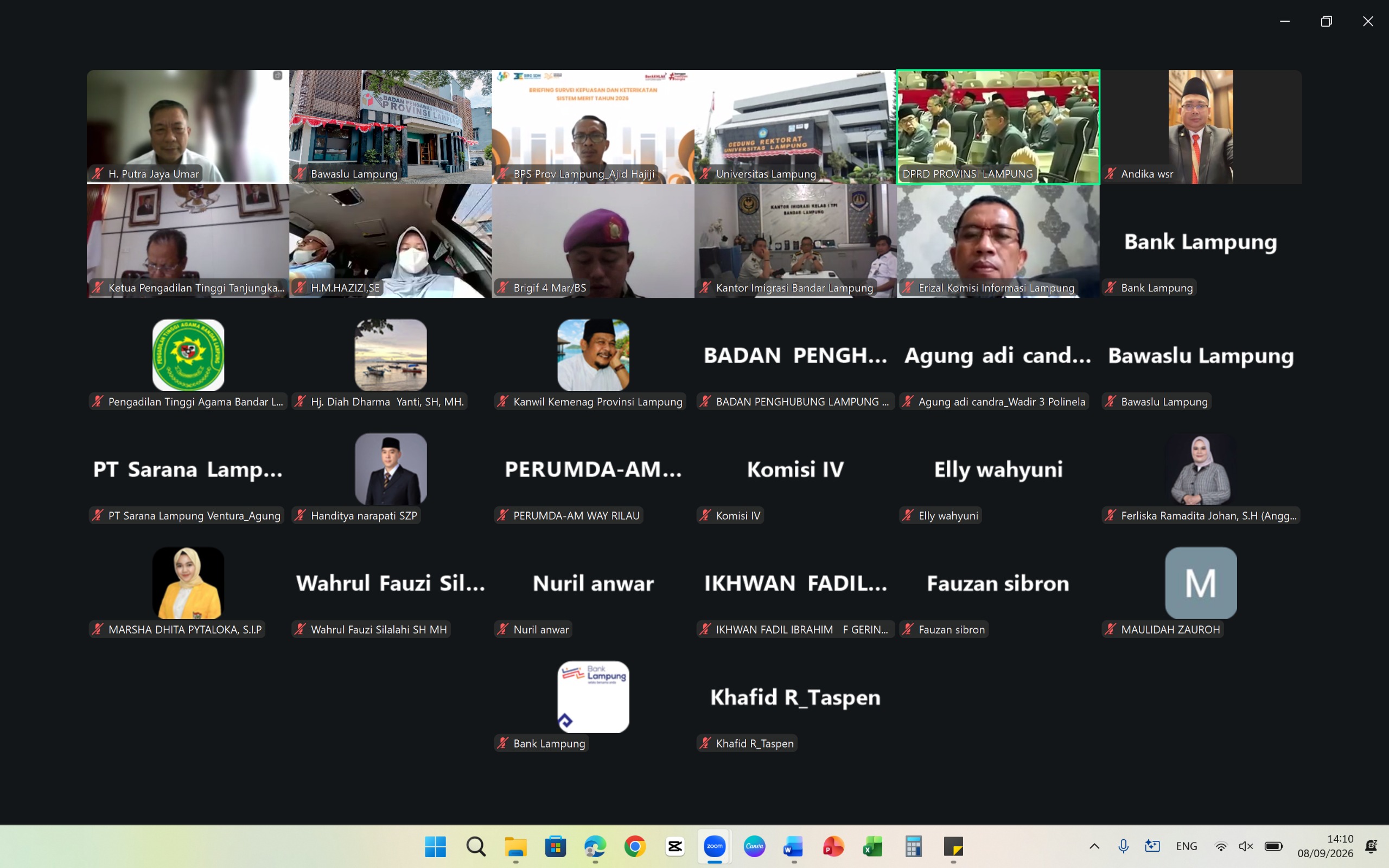Screen dimensions: 1389x868
Task: Click the "Kanwil Kemenag Provinsi Lampung" name label
Action: 598,401
